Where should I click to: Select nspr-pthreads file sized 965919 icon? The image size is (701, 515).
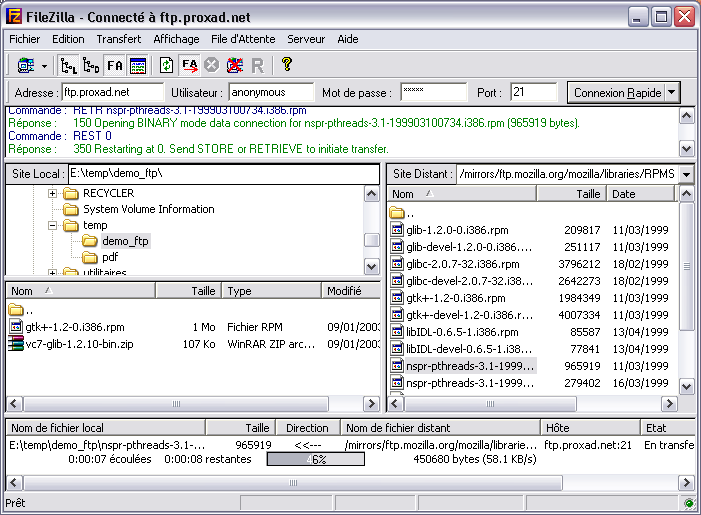397,366
